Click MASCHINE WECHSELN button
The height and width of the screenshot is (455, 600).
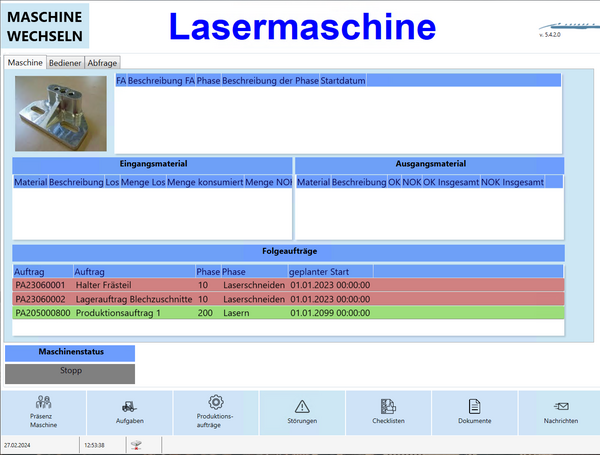point(45,26)
